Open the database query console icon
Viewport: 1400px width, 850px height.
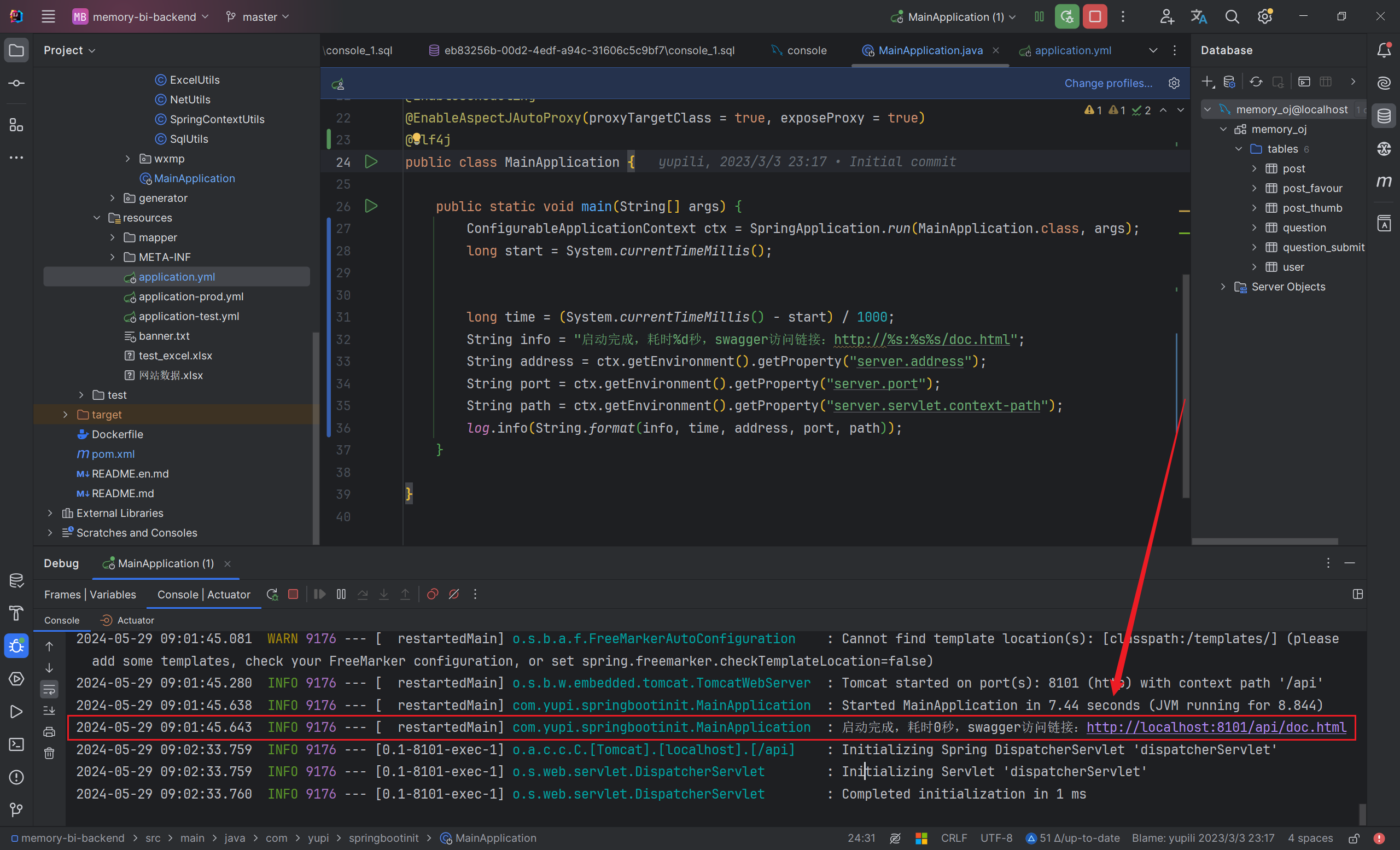[1304, 83]
